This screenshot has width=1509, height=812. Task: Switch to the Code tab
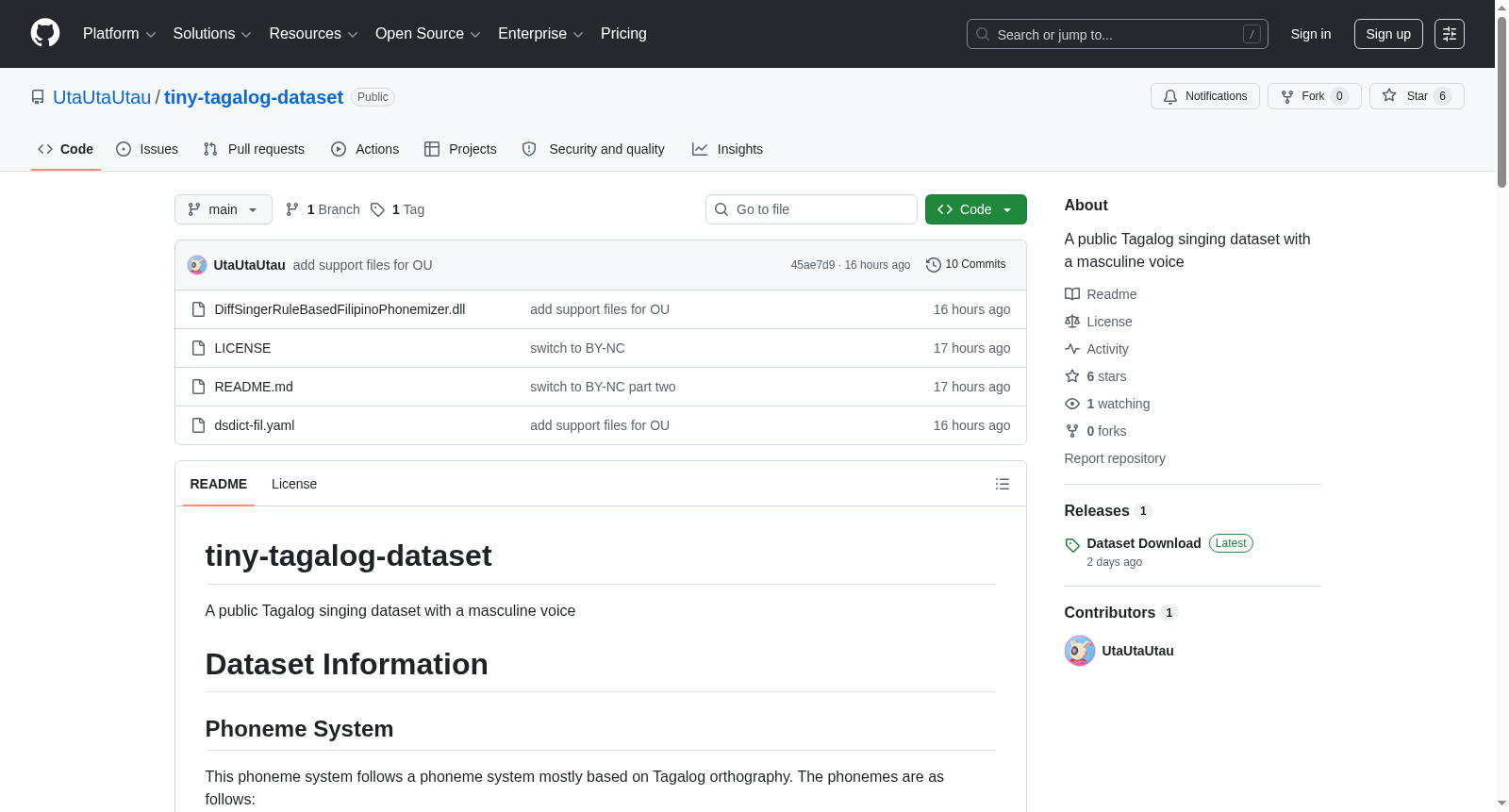click(66, 149)
